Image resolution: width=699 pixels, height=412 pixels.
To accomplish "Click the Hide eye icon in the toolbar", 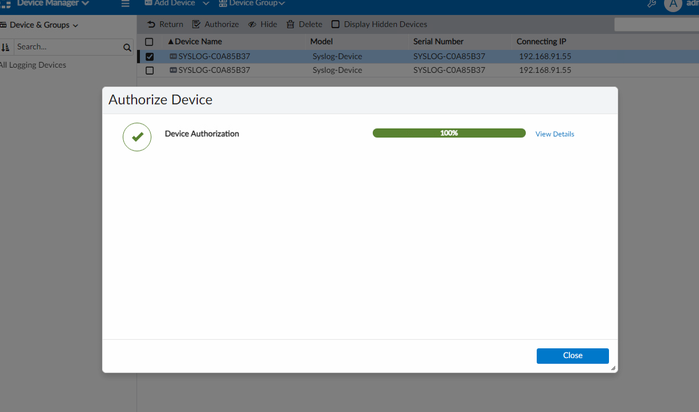I will [x=252, y=24].
